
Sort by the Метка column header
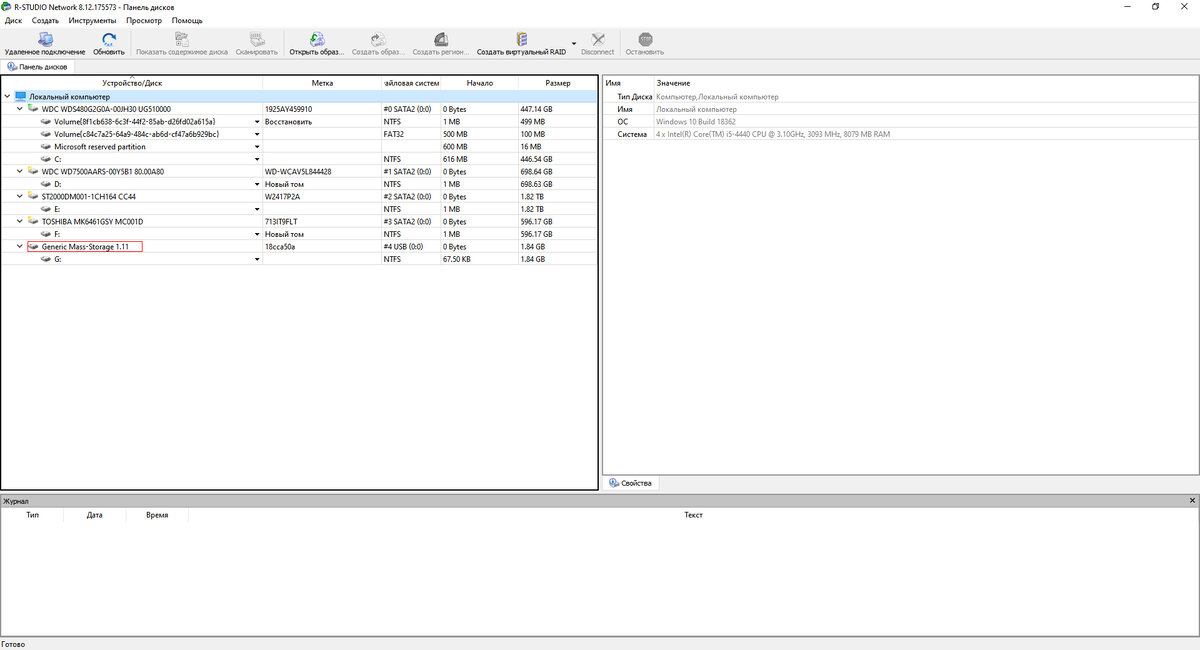point(322,83)
